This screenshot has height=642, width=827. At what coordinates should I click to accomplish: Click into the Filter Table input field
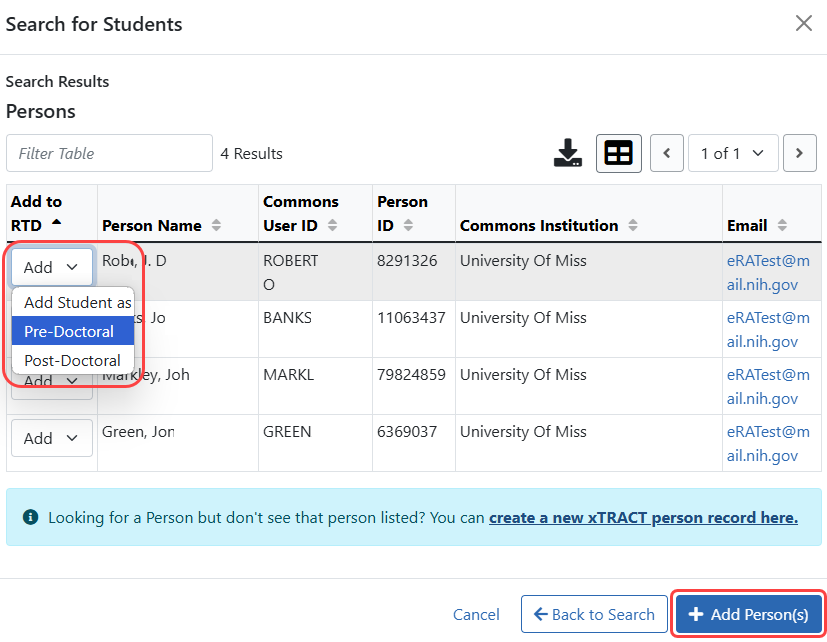click(x=110, y=153)
